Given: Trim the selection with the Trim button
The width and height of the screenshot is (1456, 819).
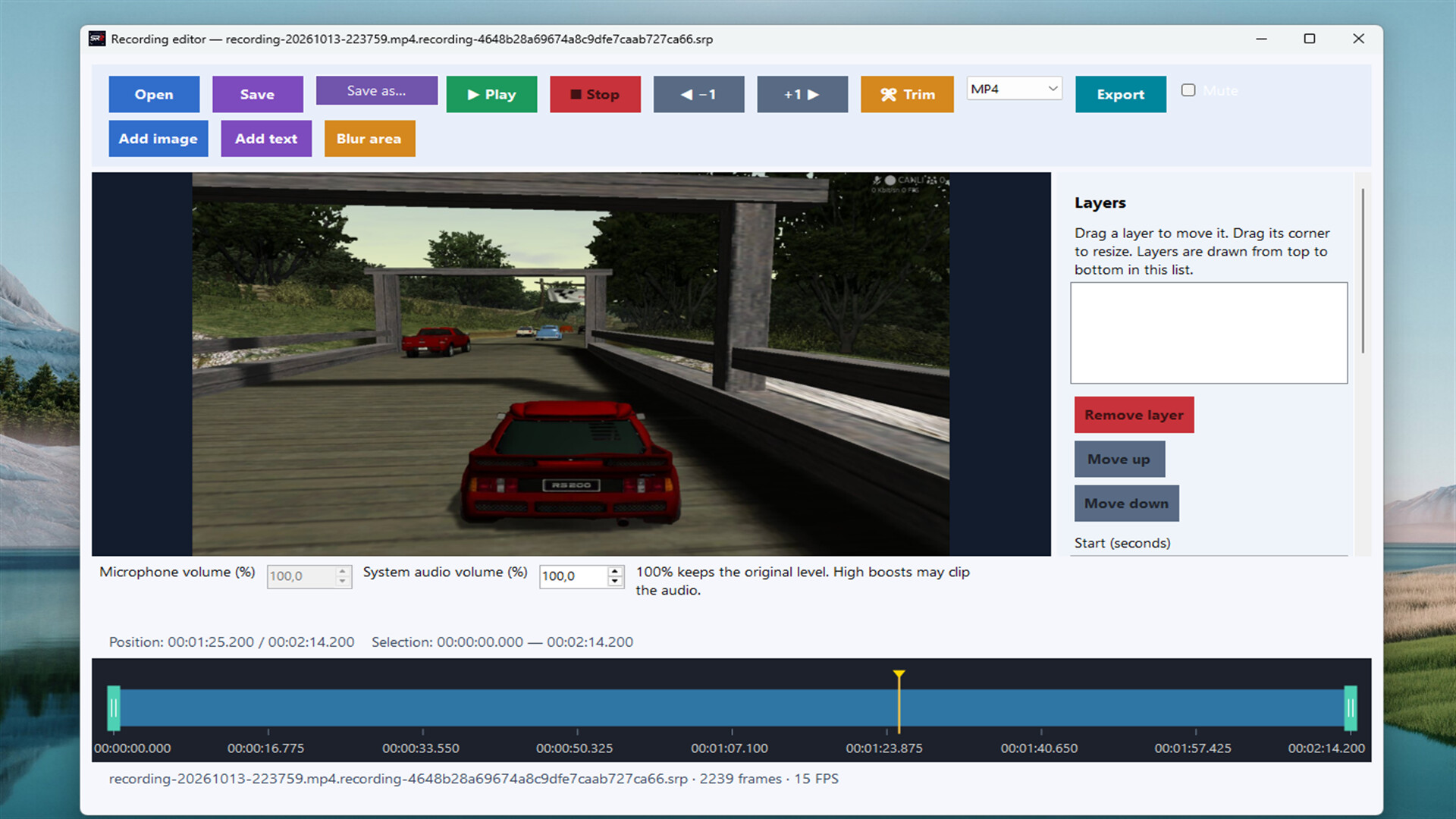Looking at the screenshot, I should pos(907,94).
